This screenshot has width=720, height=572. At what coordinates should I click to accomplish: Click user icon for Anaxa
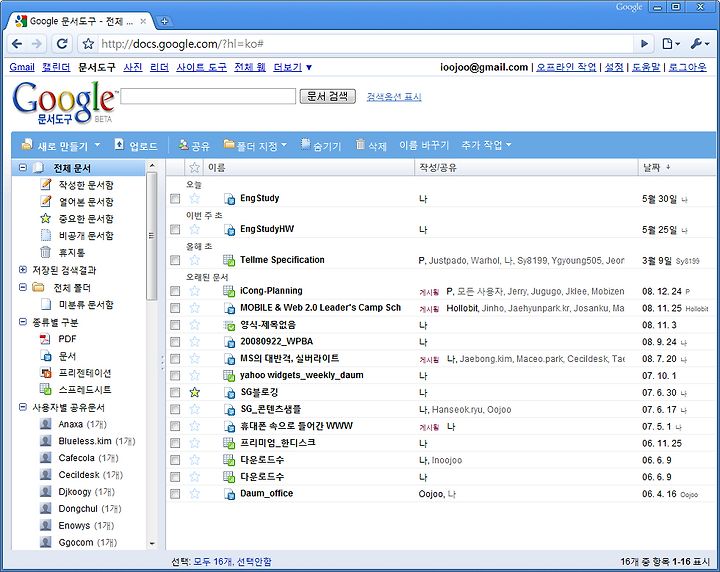tap(45, 424)
